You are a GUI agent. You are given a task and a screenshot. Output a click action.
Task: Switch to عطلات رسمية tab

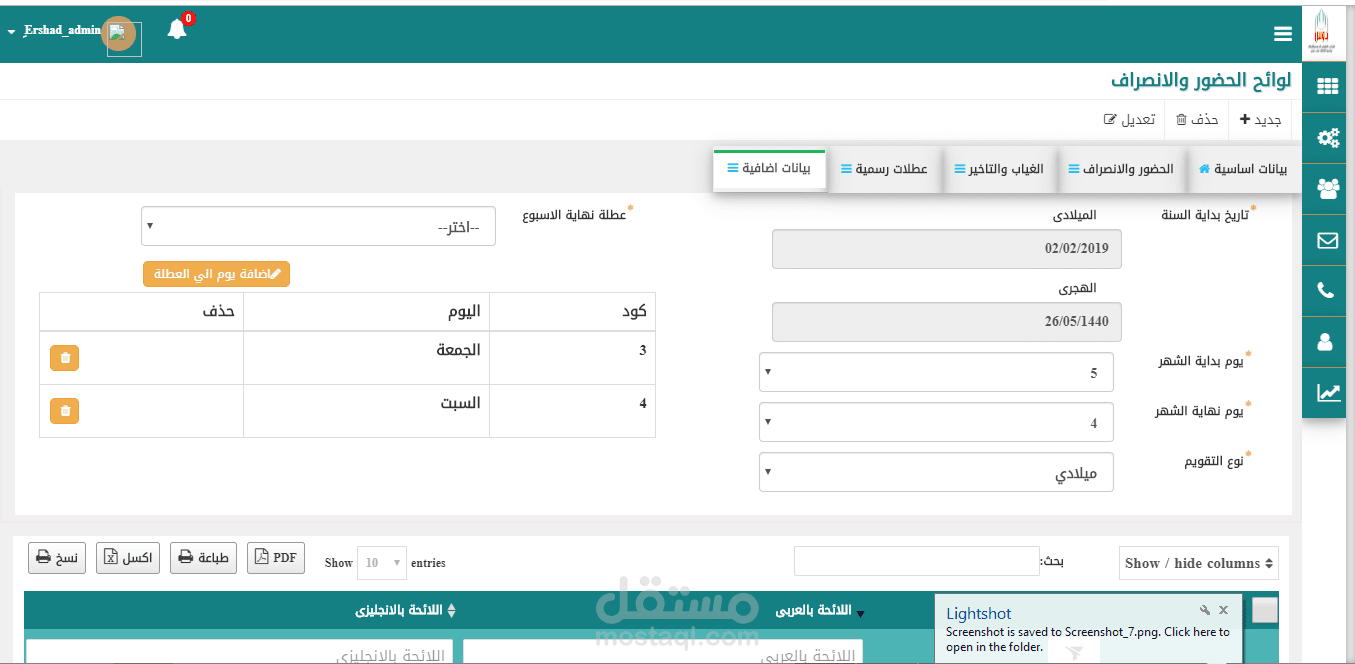tap(884, 169)
